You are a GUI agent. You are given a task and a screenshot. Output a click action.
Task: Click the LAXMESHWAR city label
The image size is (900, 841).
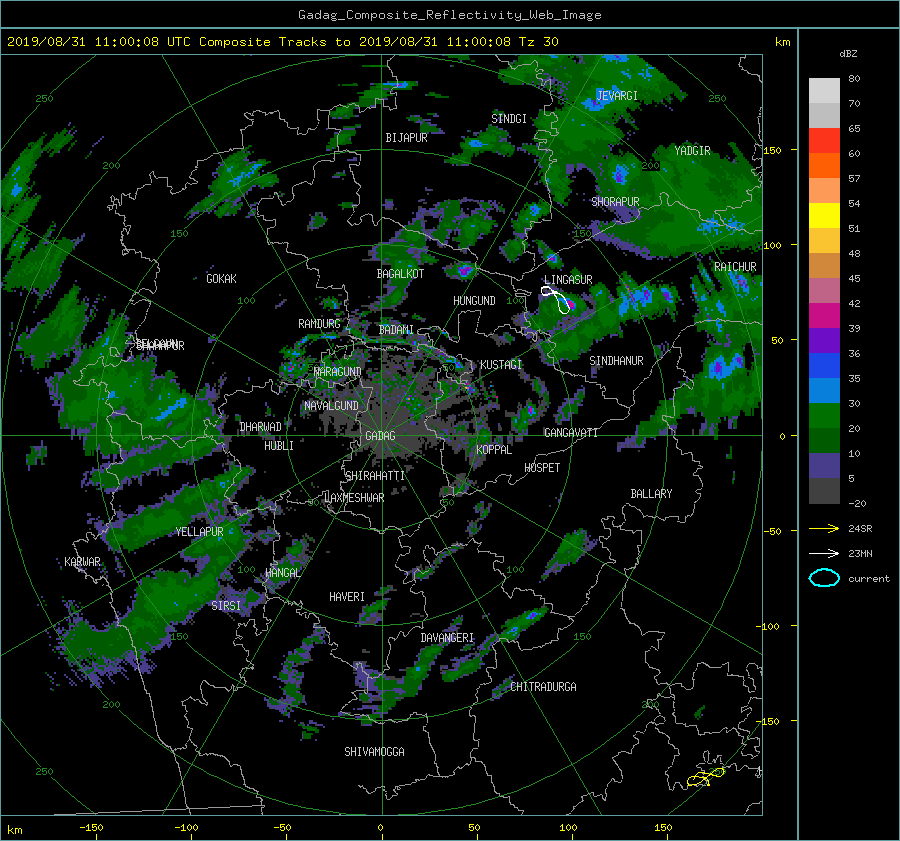(354, 498)
